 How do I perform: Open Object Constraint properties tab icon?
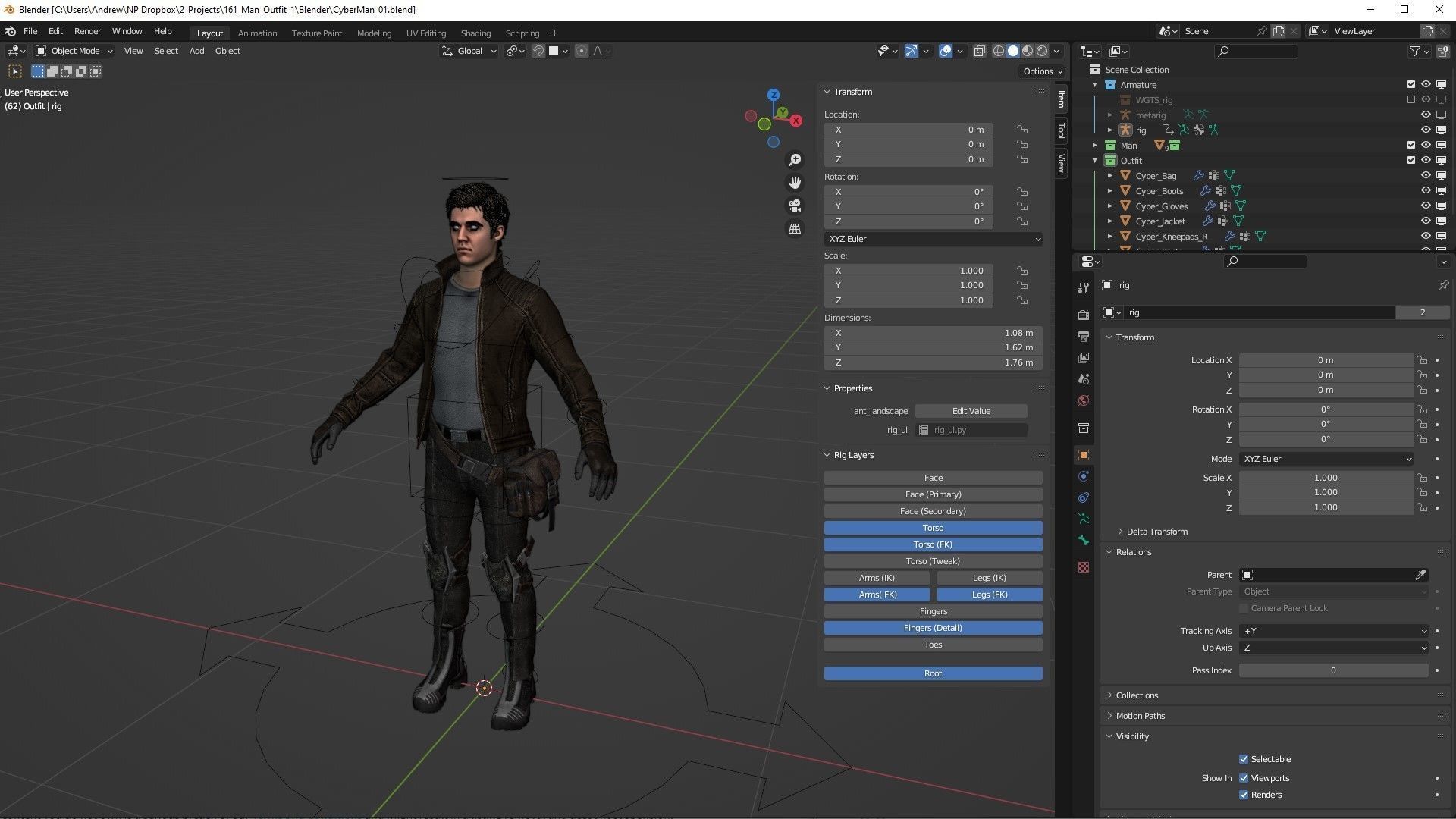pyautogui.click(x=1084, y=497)
